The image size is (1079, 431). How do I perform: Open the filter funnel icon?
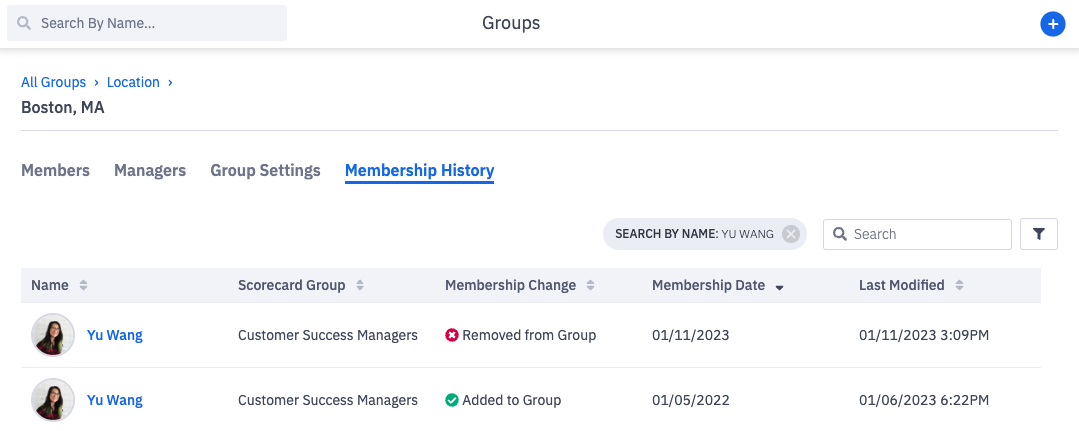[x=1038, y=234]
